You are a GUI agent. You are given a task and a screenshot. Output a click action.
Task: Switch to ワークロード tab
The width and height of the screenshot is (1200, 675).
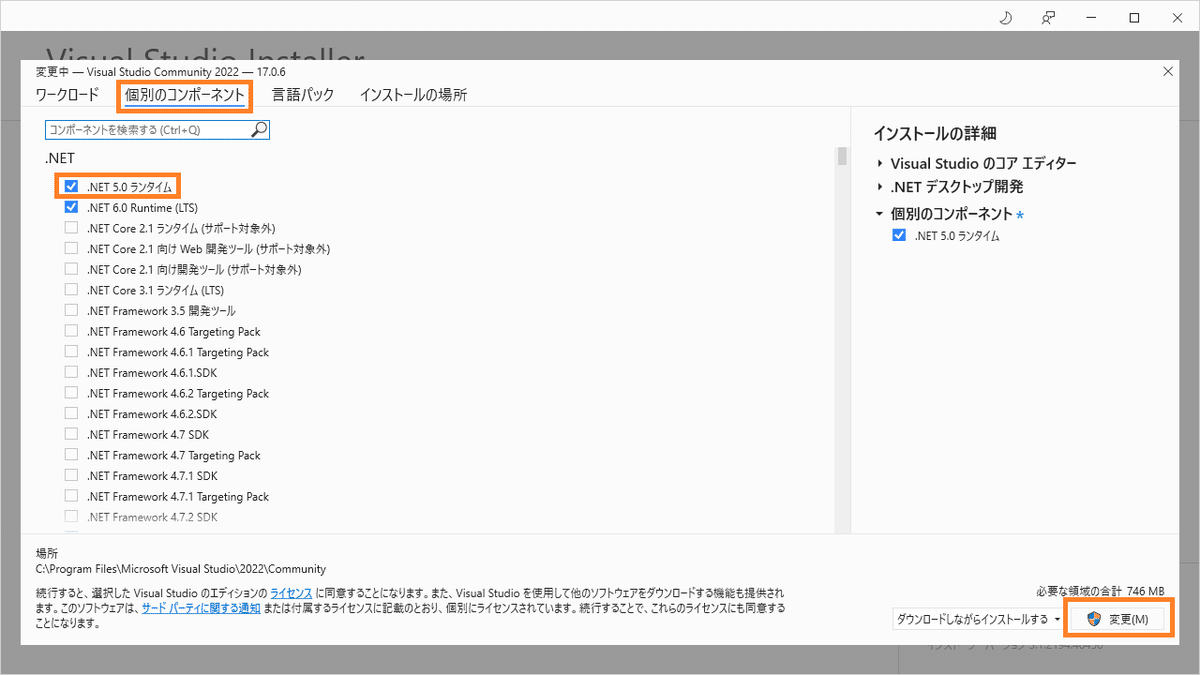67,95
